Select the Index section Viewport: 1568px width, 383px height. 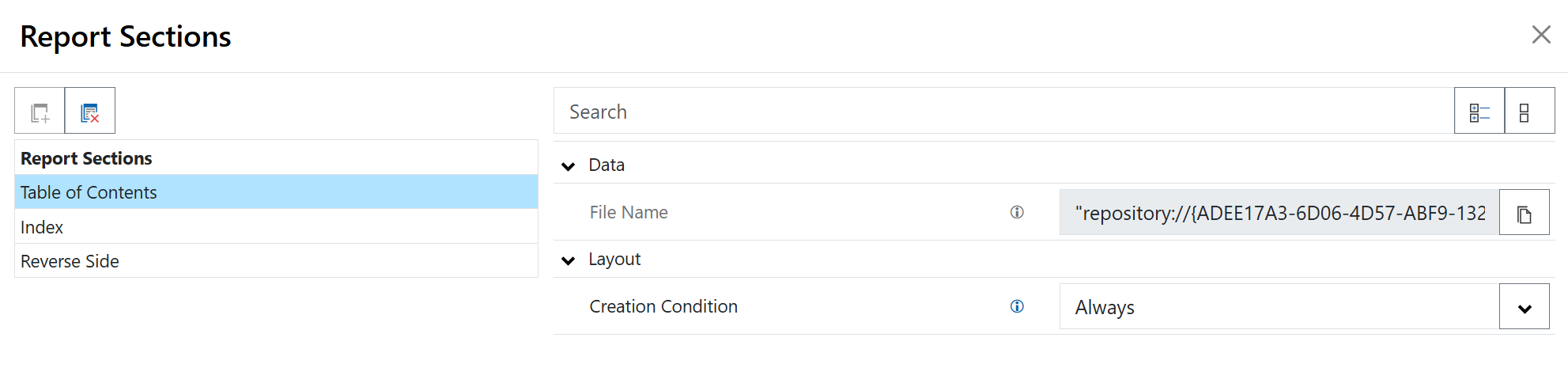(42, 227)
